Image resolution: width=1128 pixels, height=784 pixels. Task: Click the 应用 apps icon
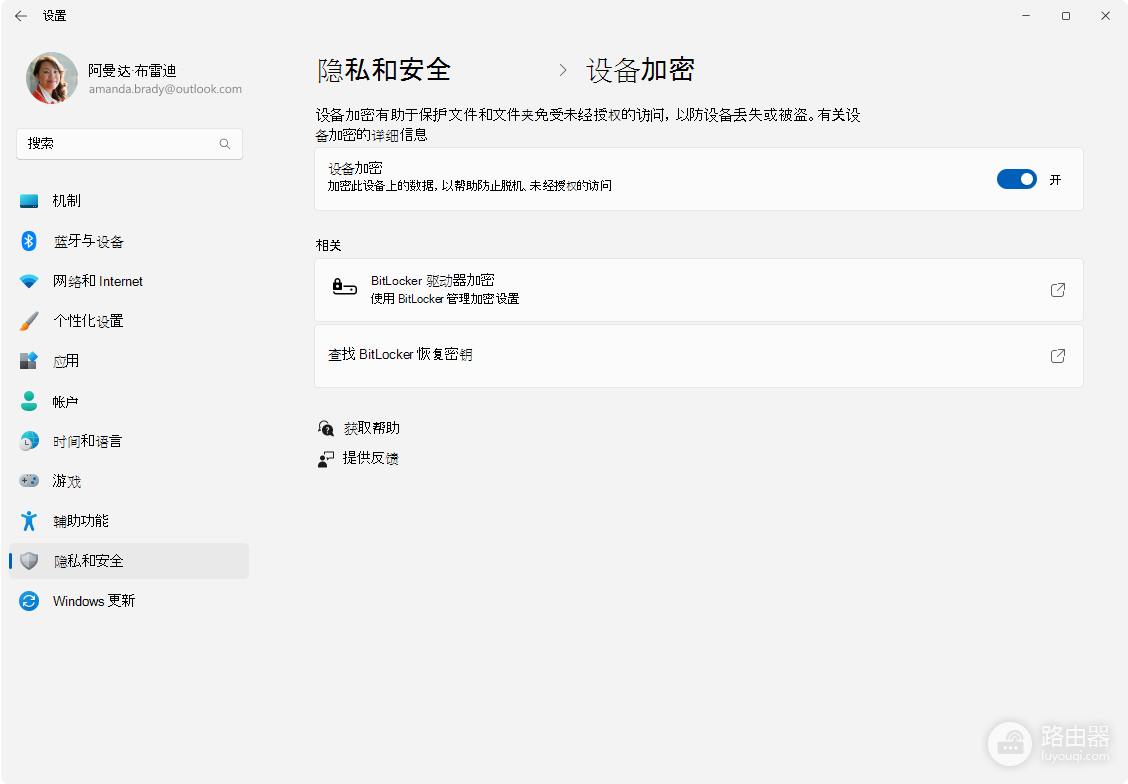coord(29,361)
